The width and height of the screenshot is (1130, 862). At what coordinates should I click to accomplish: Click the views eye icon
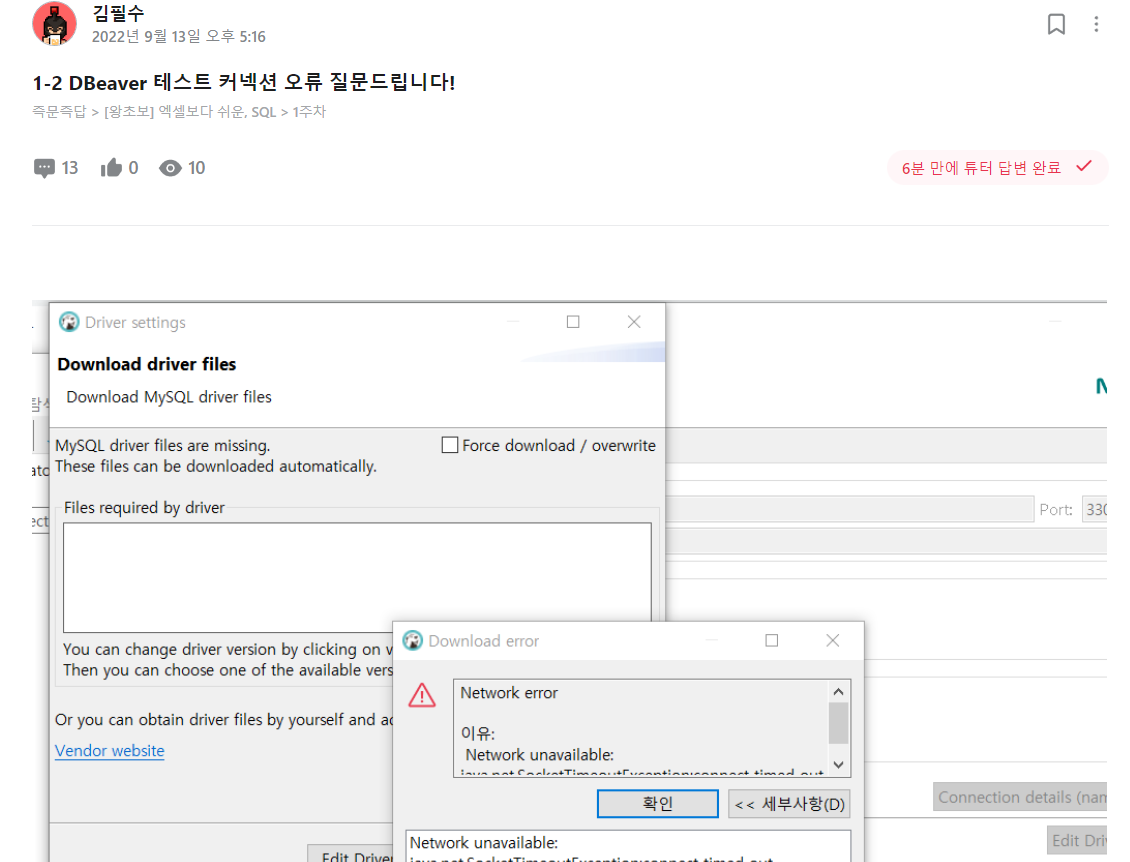coord(170,169)
